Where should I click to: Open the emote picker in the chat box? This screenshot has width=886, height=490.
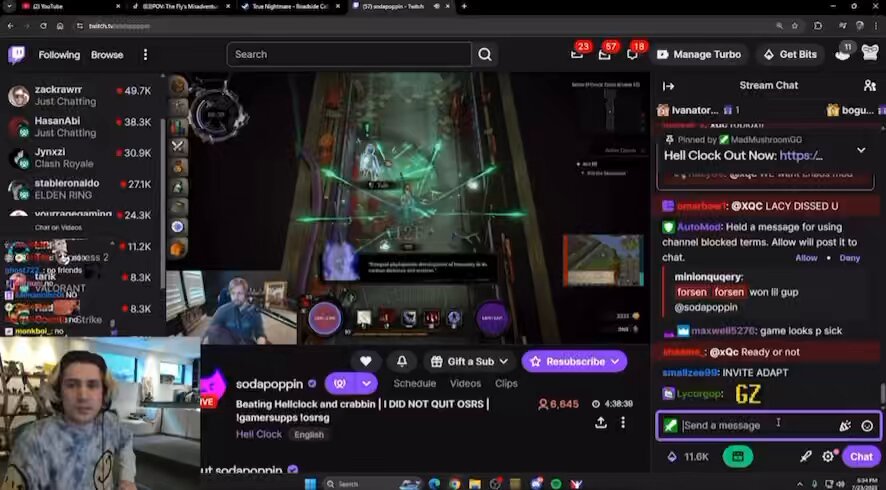click(867, 426)
